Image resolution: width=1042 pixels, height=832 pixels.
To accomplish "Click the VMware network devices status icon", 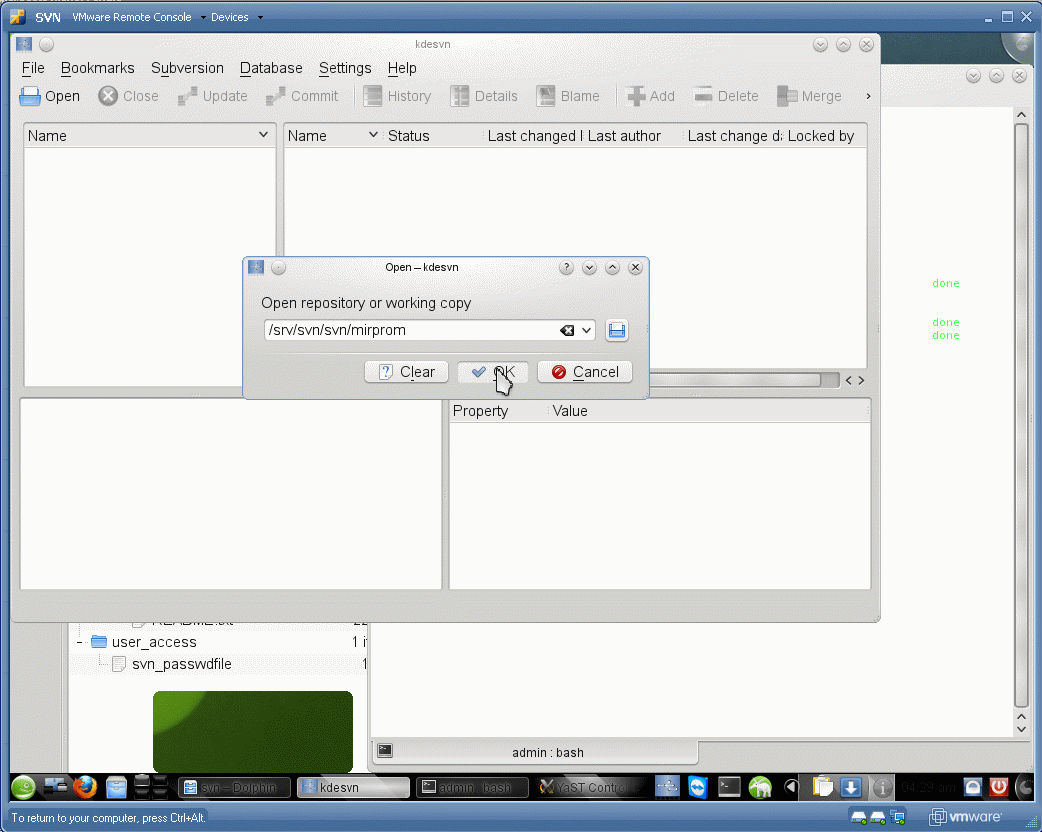I will (x=897, y=817).
